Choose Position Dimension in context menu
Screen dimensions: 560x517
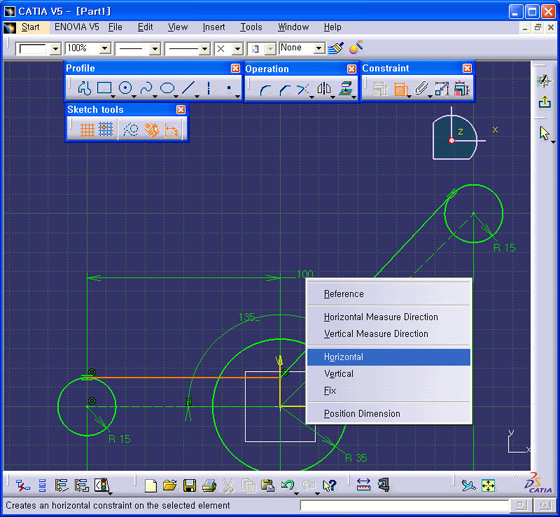[x=389, y=414]
